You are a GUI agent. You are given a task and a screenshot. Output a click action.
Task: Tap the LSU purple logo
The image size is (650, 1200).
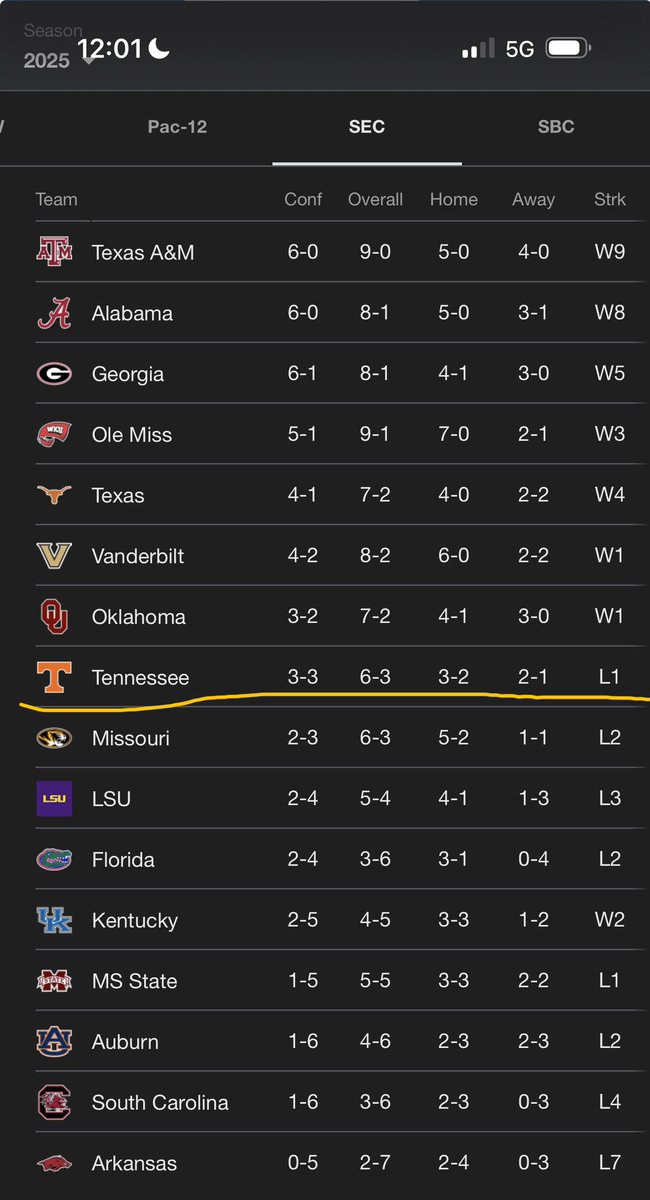54,798
